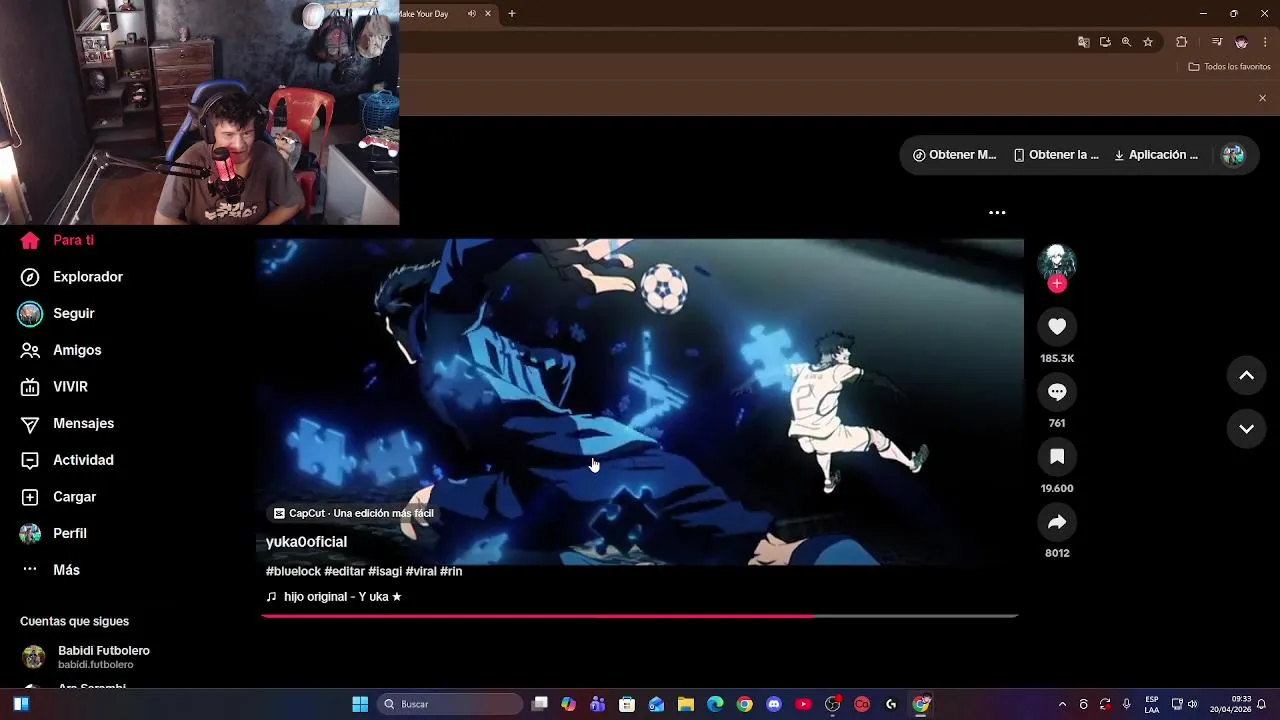Open Discord from the taskbar
This screenshot has height=720, width=1280.
(x=773, y=704)
